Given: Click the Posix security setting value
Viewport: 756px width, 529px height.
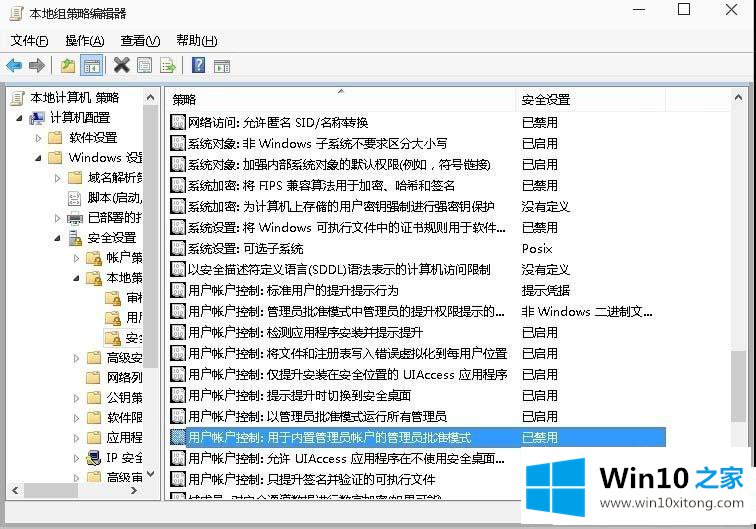Looking at the screenshot, I should click(537, 249).
